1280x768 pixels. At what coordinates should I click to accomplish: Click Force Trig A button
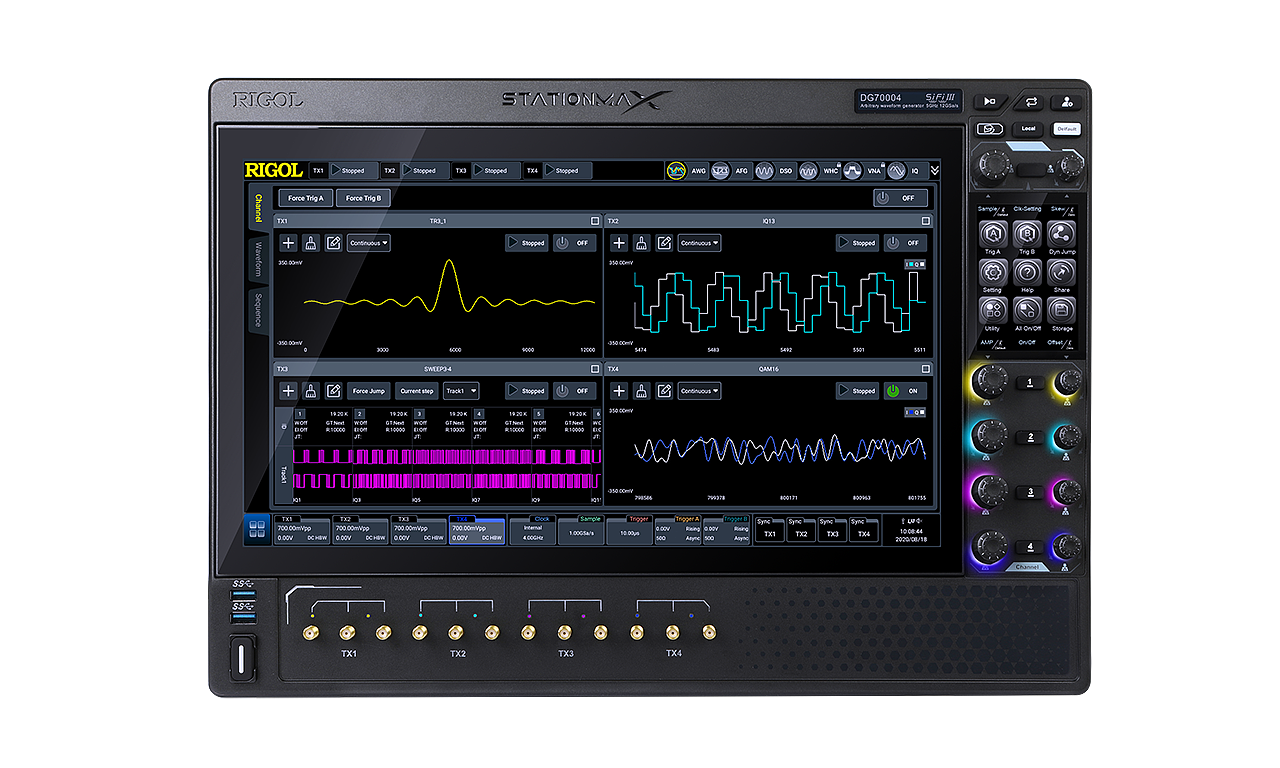(x=305, y=198)
